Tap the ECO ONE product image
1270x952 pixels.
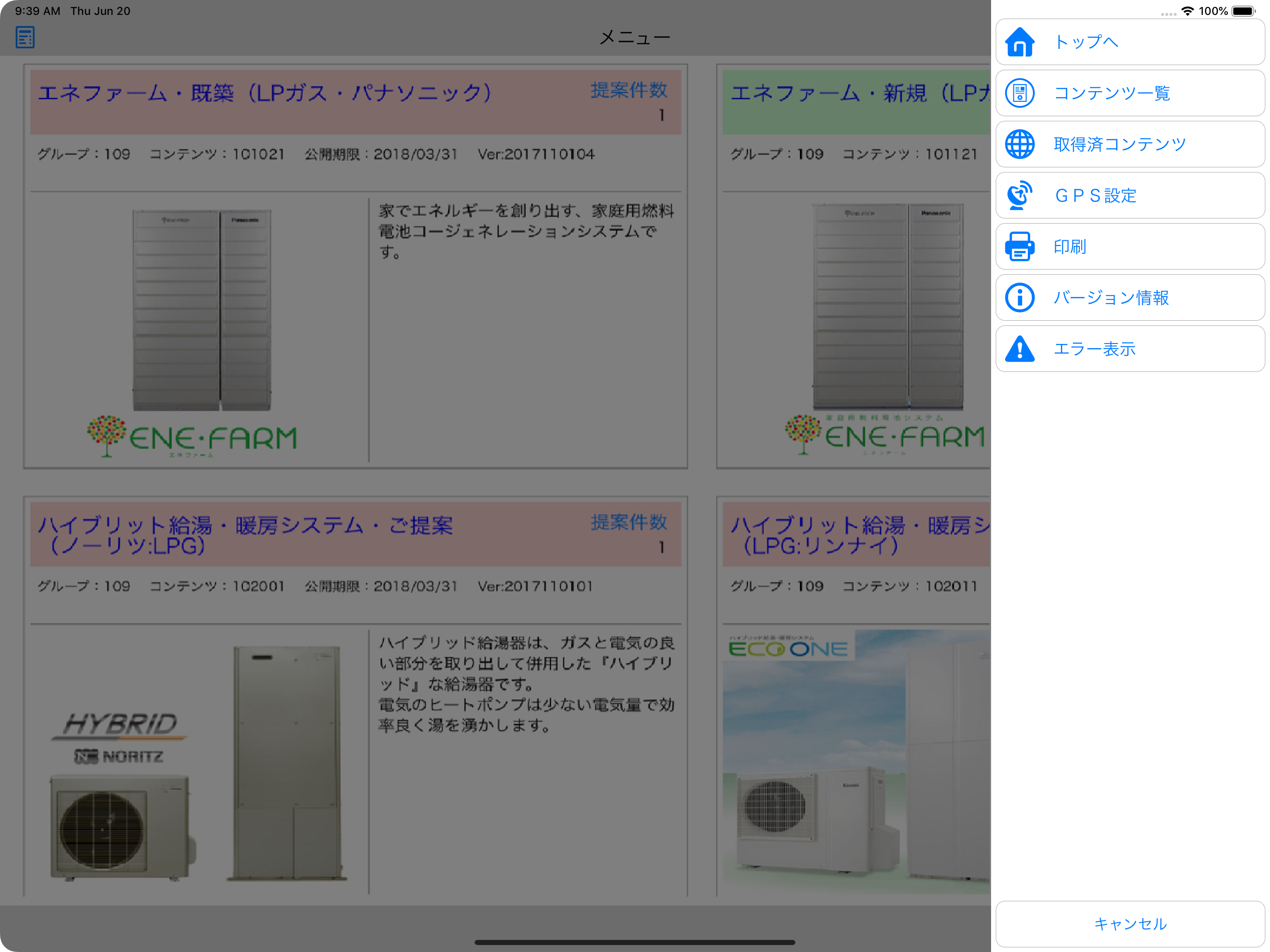pos(857,761)
